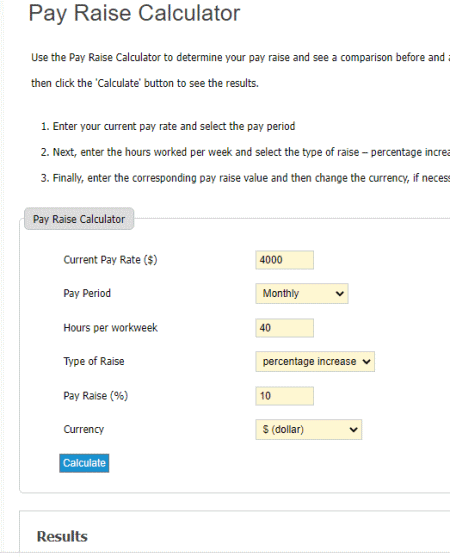Viewport: 450px width, 557px height.
Task: Click the Pay Period label text
Action: click(87, 293)
